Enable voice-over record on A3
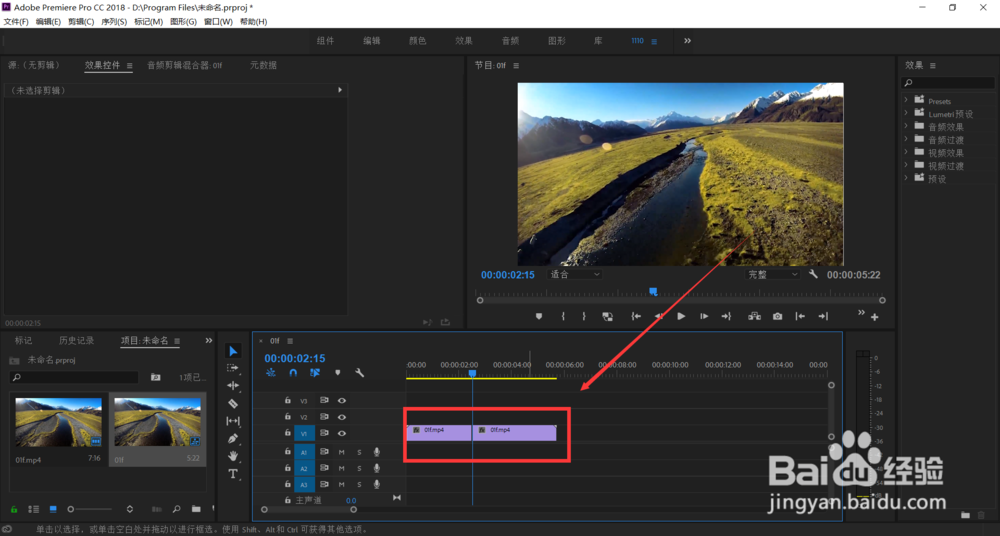The image size is (1000, 536). (377, 484)
